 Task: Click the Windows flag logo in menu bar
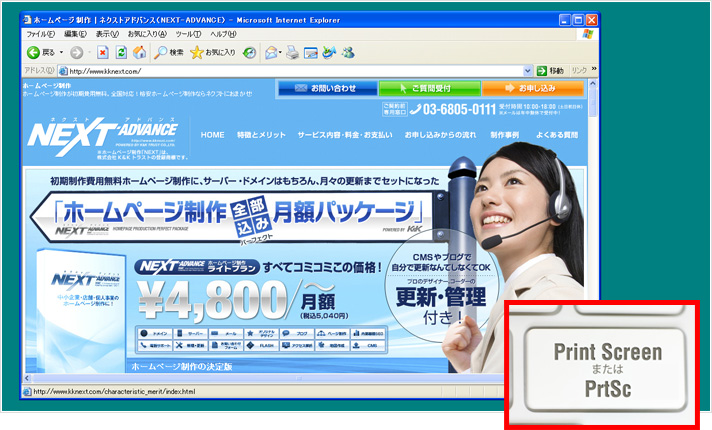click(x=587, y=34)
